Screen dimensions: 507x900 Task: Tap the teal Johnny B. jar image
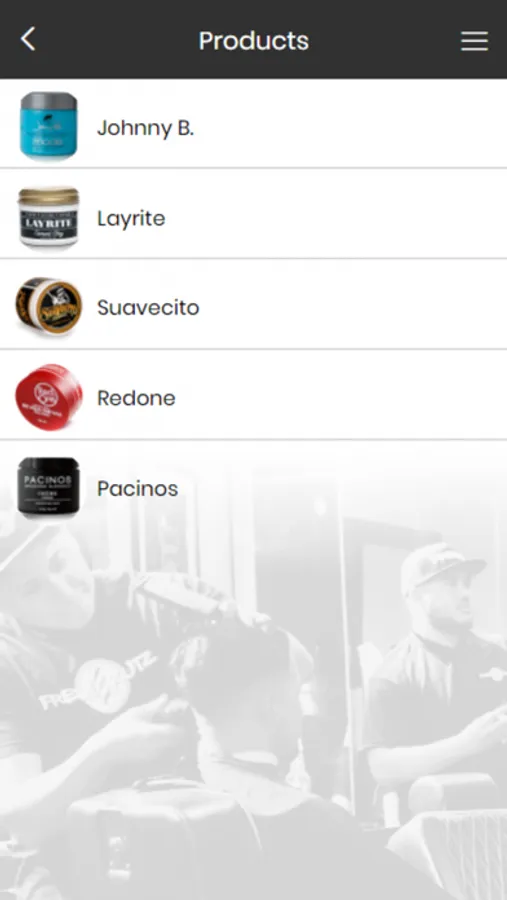(49, 126)
